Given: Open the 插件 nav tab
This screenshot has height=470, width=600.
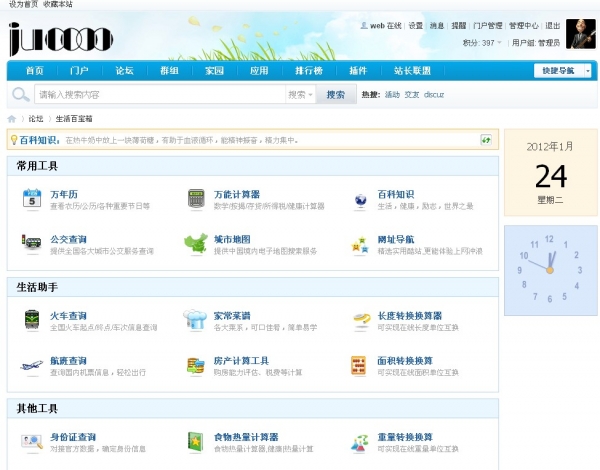Looking at the screenshot, I should point(358,70).
